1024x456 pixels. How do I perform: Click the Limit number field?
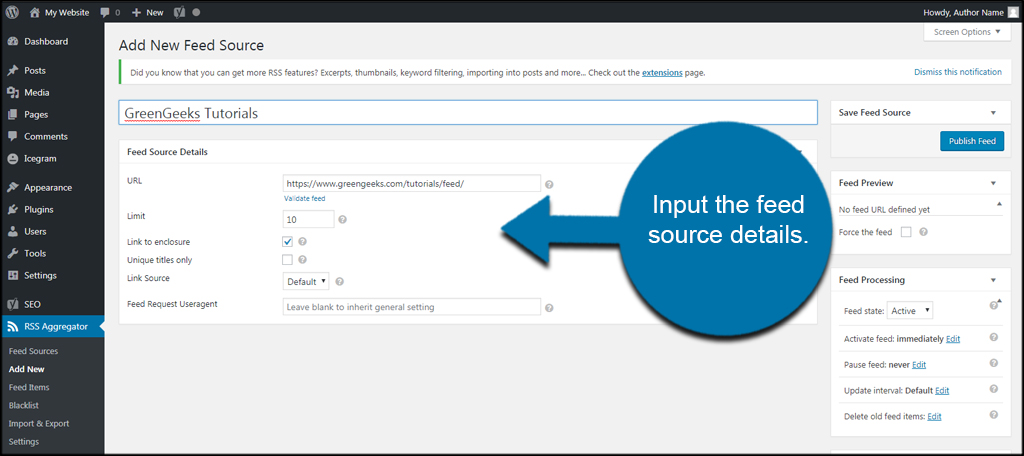309,220
